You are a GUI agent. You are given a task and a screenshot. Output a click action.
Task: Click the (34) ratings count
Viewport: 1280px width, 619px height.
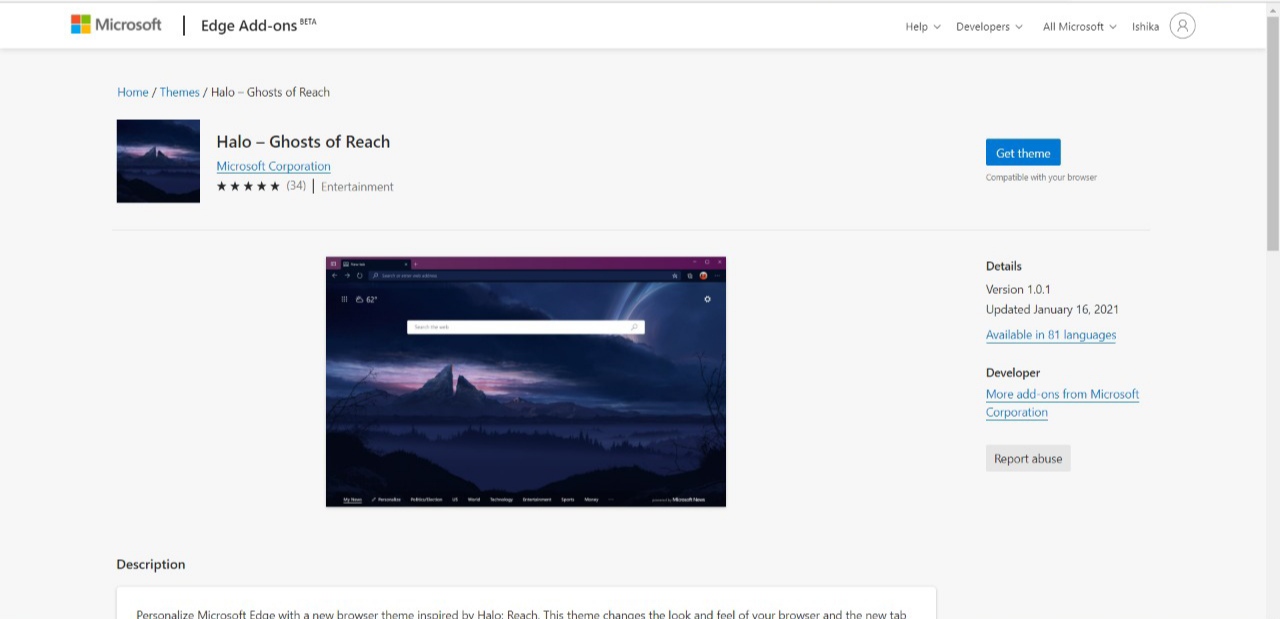pyautogui.click(x=296, y=186)
